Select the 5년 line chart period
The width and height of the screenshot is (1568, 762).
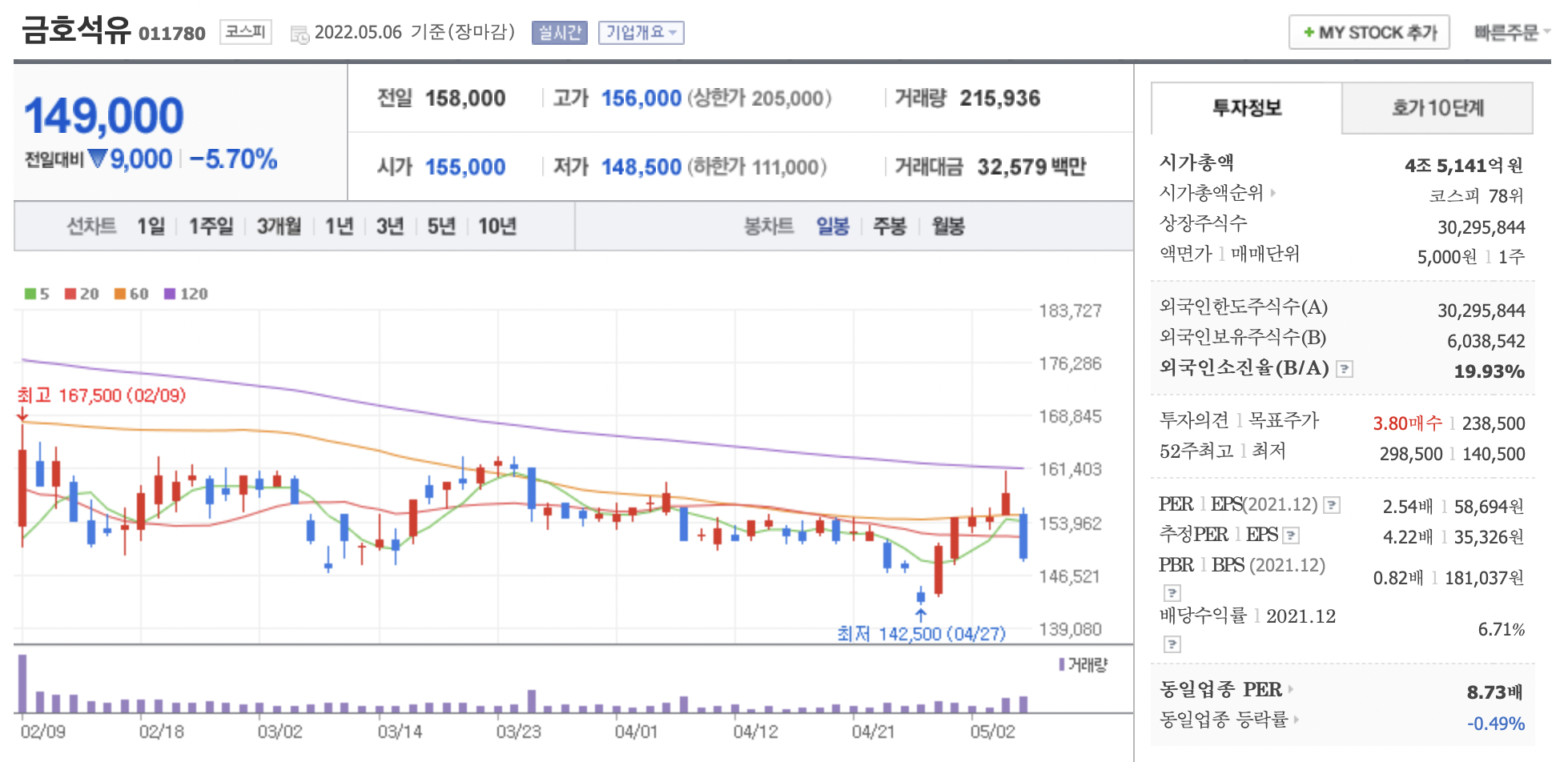(x=441, y=227)
